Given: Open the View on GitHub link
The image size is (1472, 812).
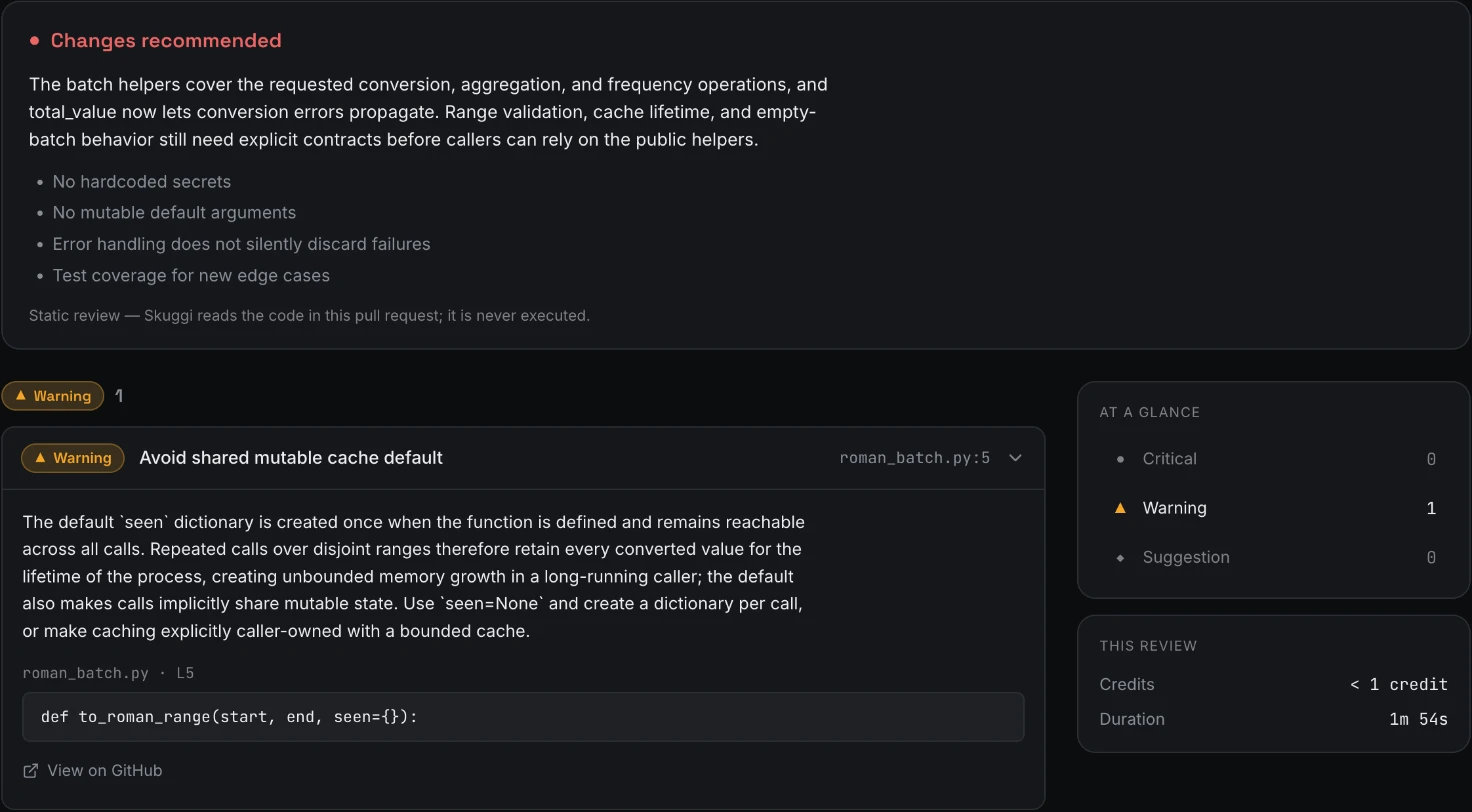Looking at the screenshot, I should tap(93, 770).
